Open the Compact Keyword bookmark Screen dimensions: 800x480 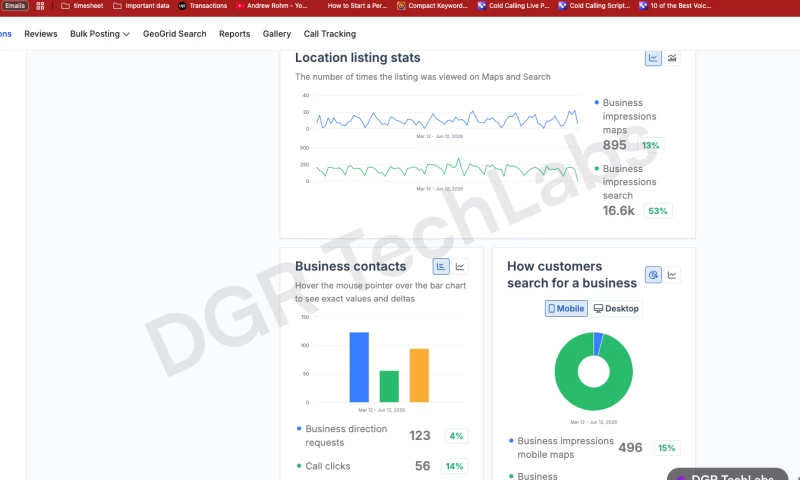[433, 6]
